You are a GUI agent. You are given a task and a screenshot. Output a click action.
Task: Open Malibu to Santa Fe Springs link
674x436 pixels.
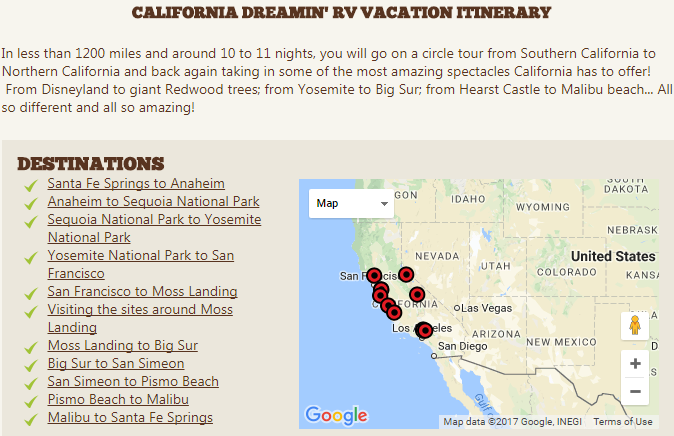(130, 418)
